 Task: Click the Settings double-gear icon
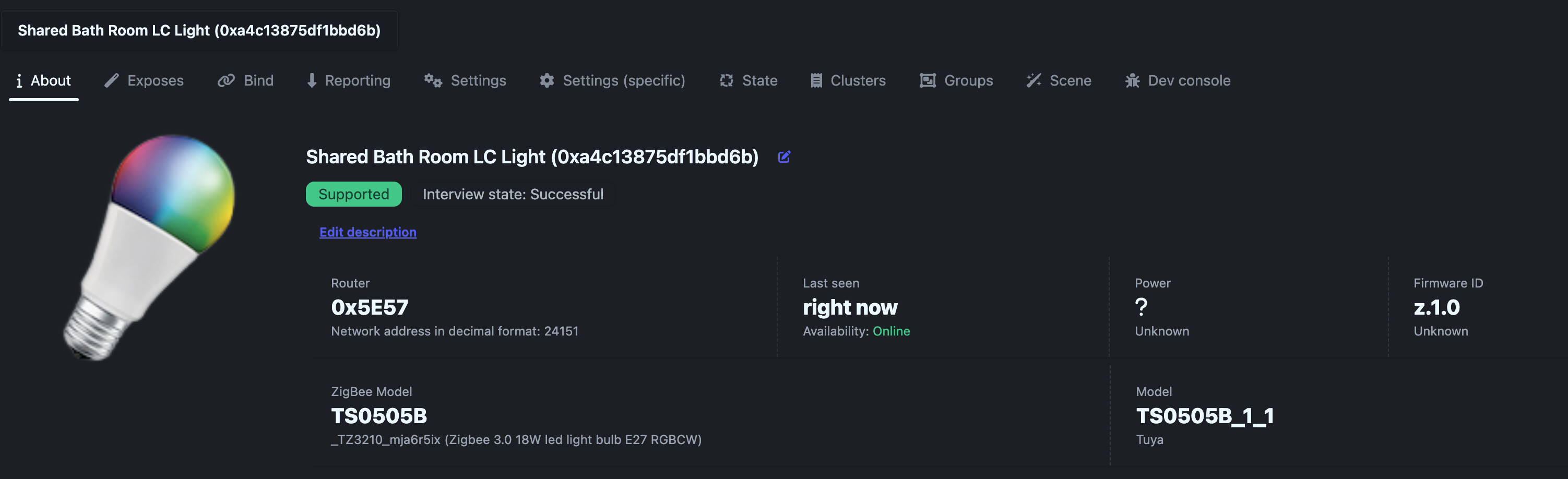pyautogui.click(x=433, y=80)
